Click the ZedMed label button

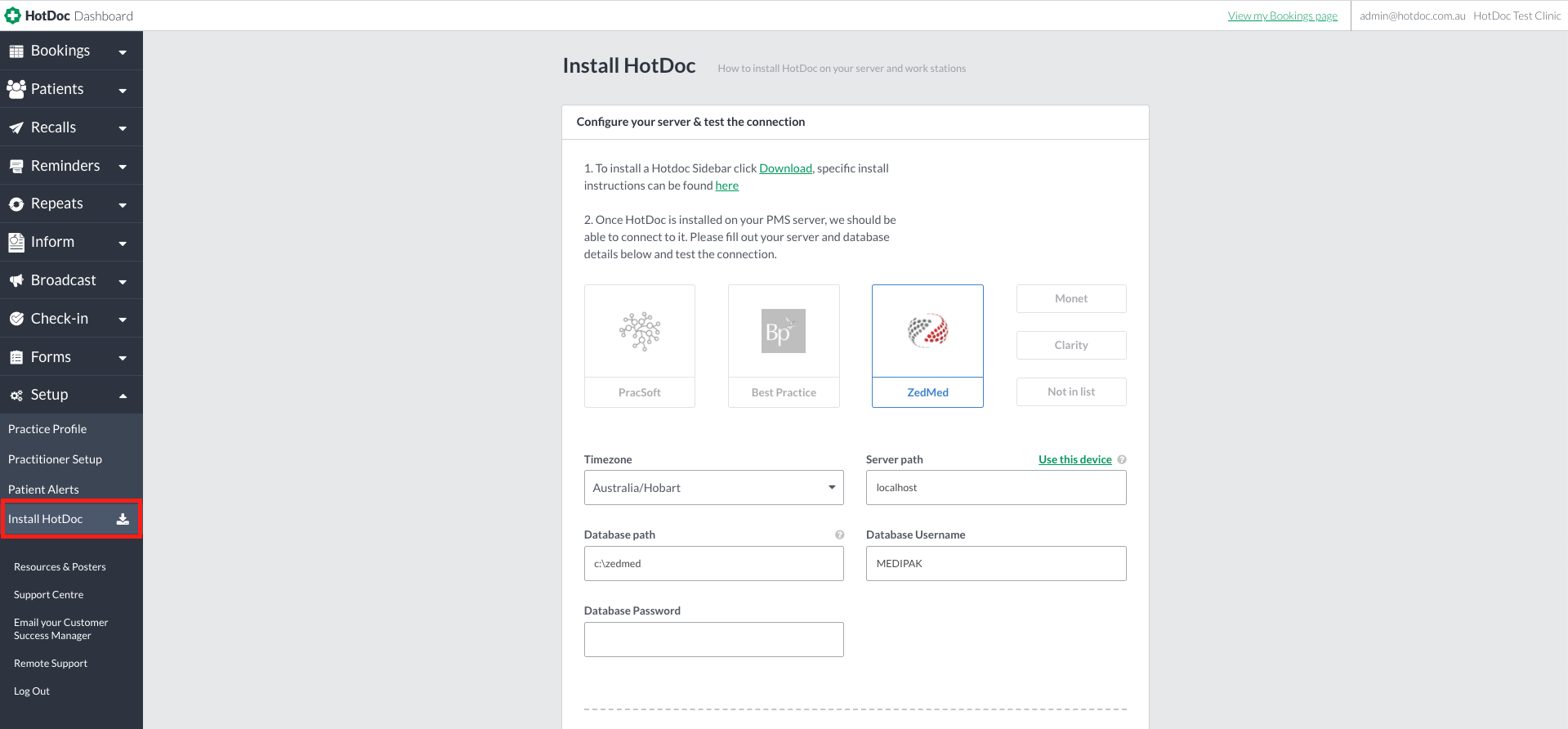coord(927,392)
